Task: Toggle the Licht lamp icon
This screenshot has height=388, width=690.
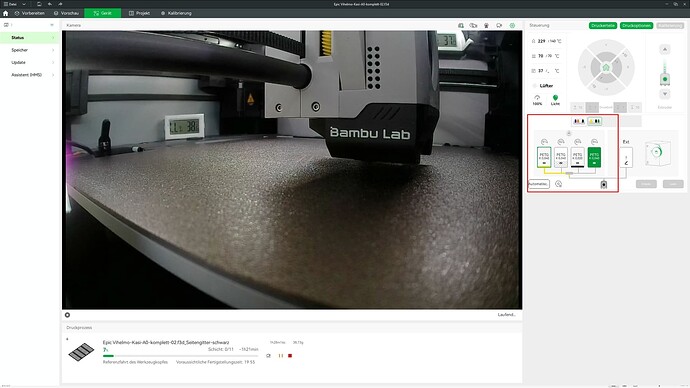Action: [555, 100]
